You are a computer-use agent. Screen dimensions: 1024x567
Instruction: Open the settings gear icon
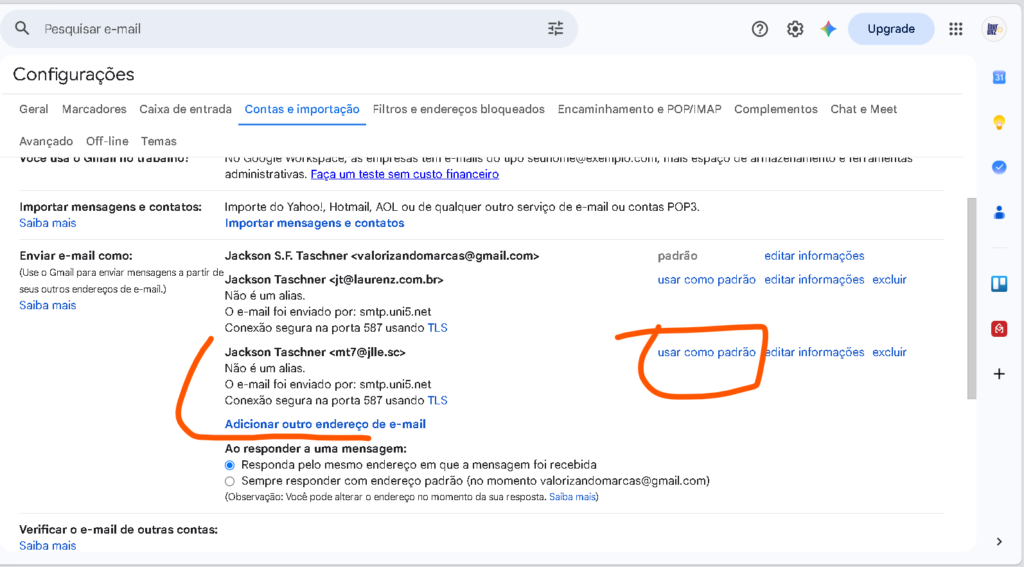(x=795, y=29)
